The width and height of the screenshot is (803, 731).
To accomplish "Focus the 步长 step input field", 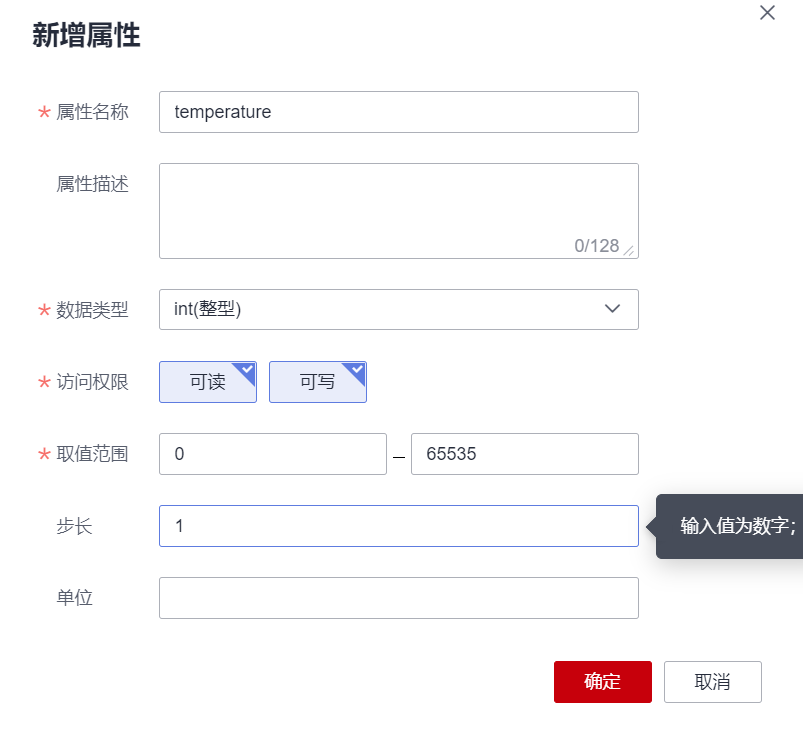I will [398, 526].
